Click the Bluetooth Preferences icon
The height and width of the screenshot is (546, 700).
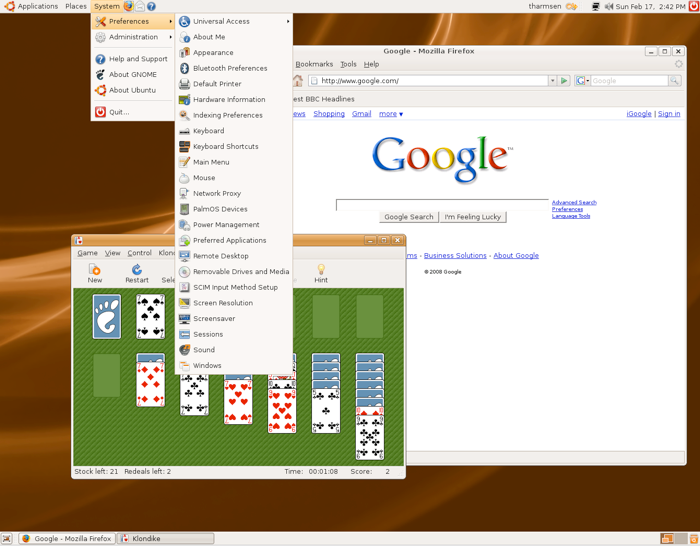[184, 68]
